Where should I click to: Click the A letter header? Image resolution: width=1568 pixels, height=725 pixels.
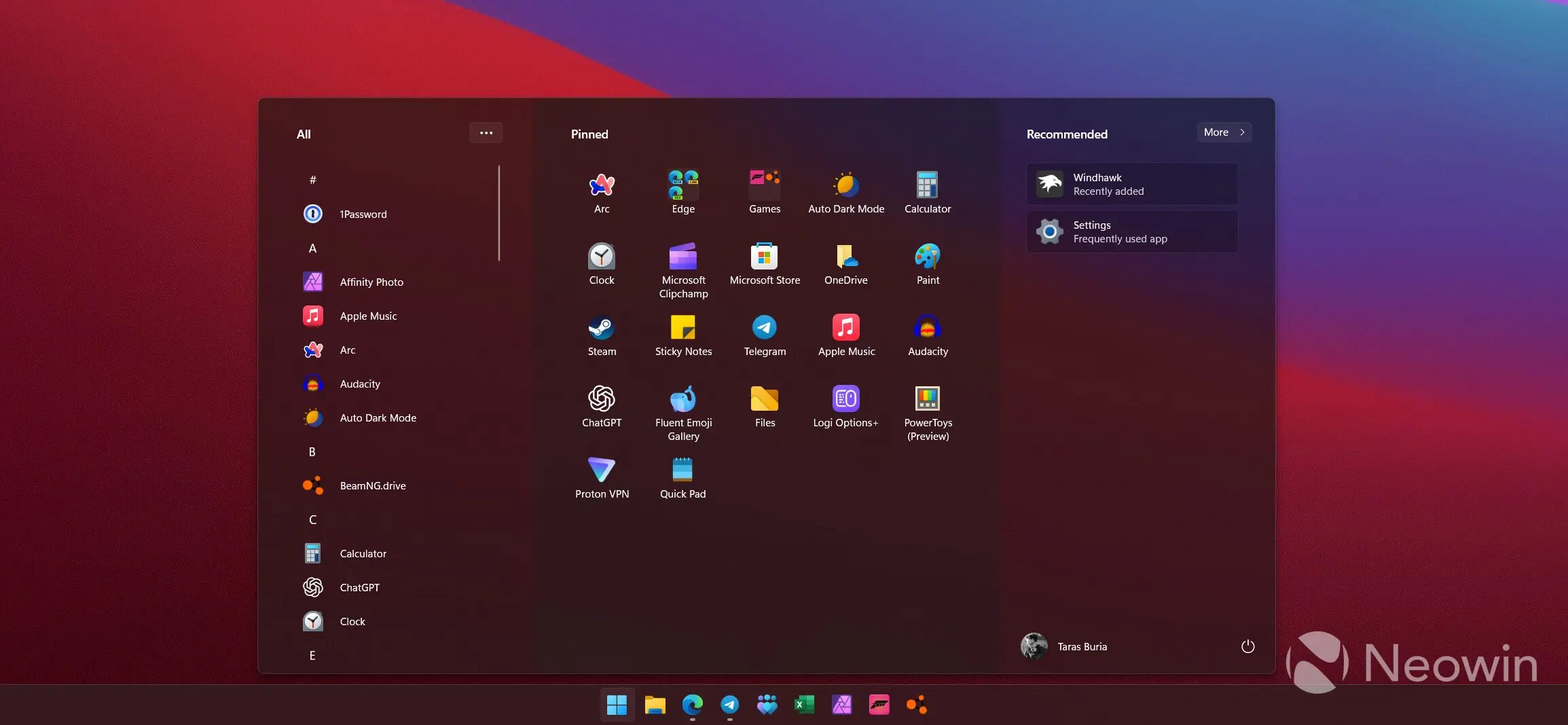point(312,248)
